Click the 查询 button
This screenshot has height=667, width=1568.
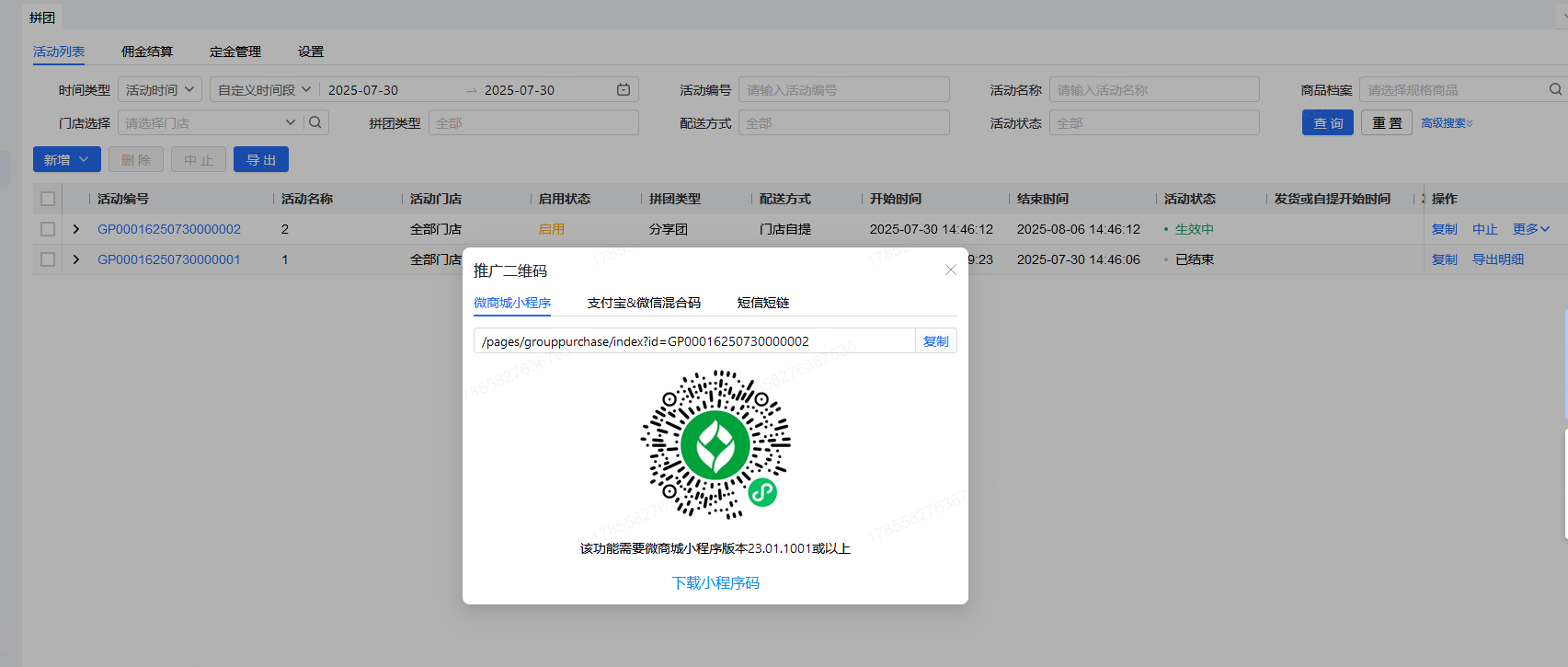(x=1328, y=122)
